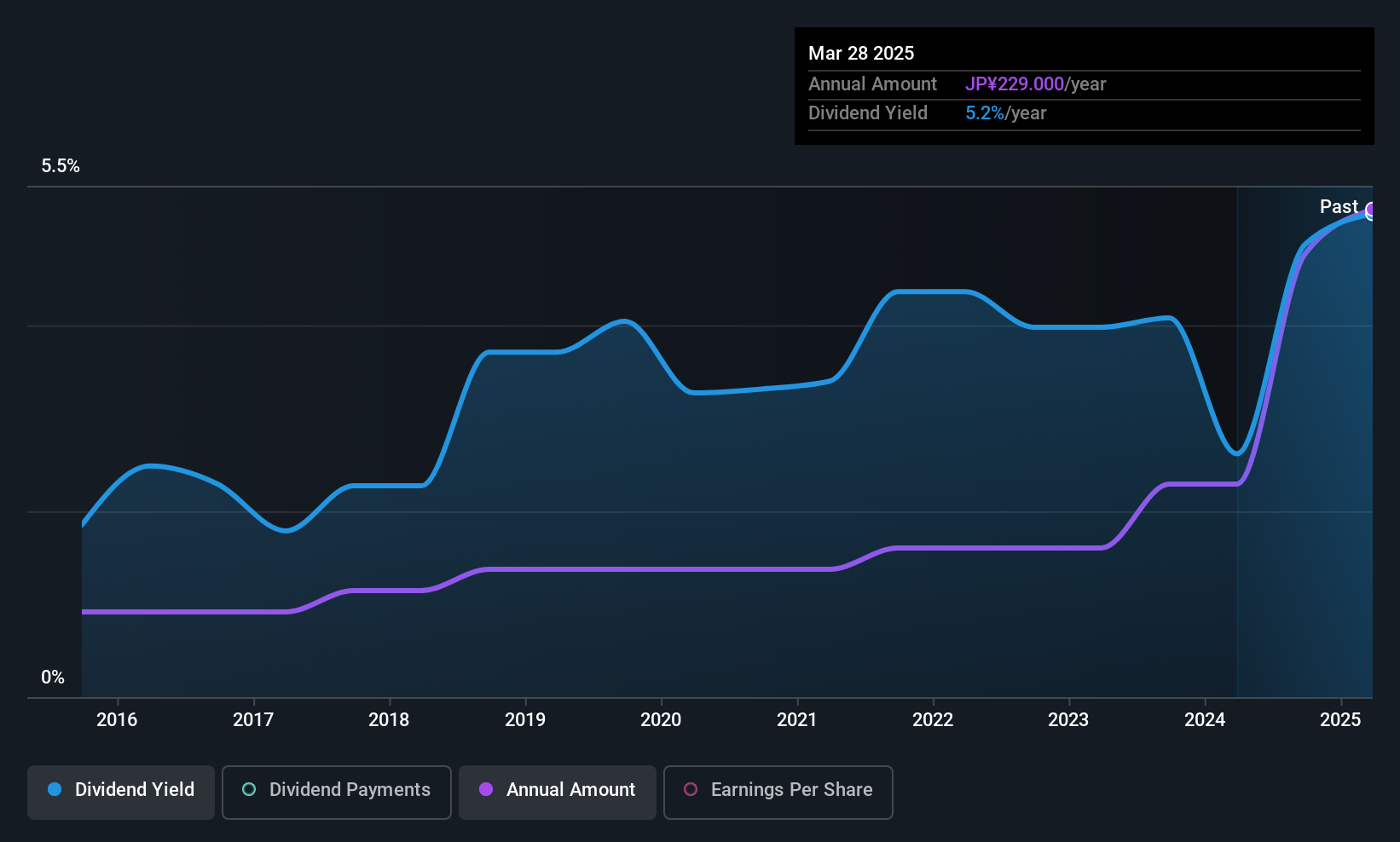Click the 2022 x-axis label

(x=933, y=719)
